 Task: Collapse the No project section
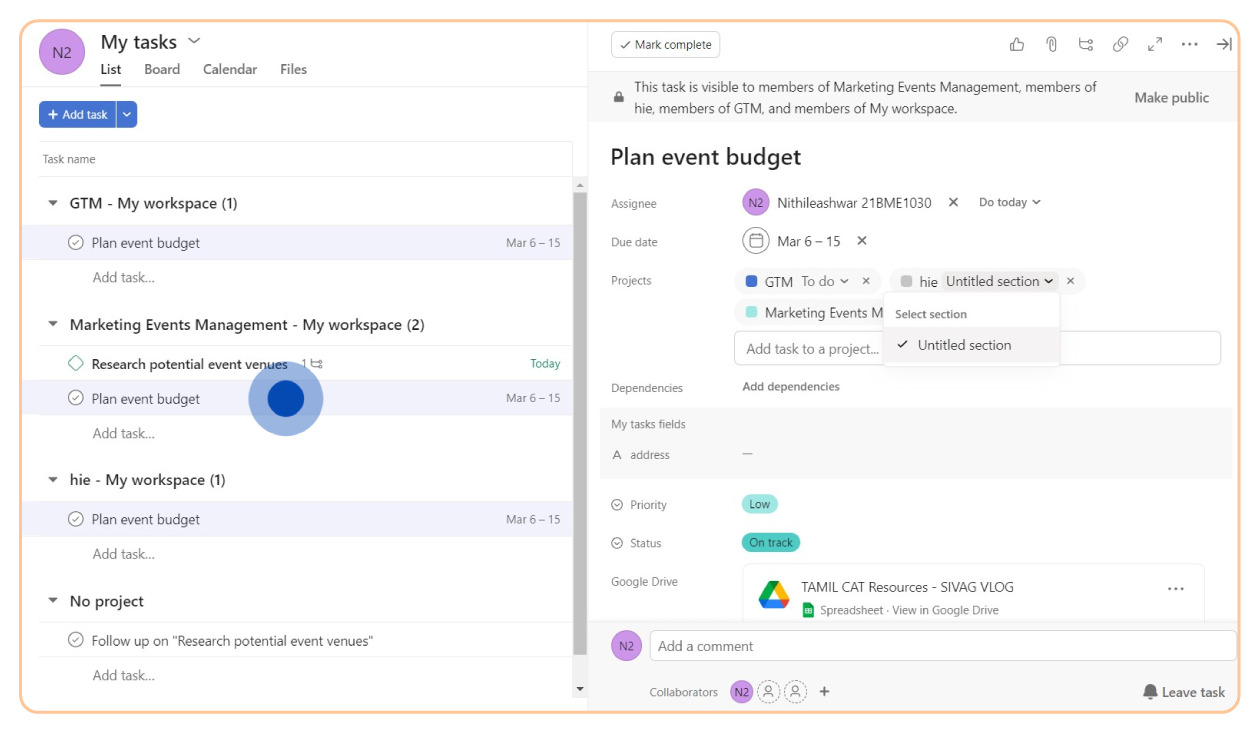(x=53, y=601)
